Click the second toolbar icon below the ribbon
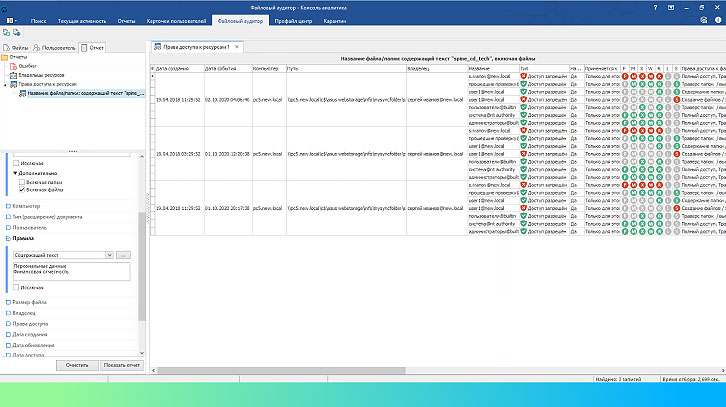 [17, 32]
